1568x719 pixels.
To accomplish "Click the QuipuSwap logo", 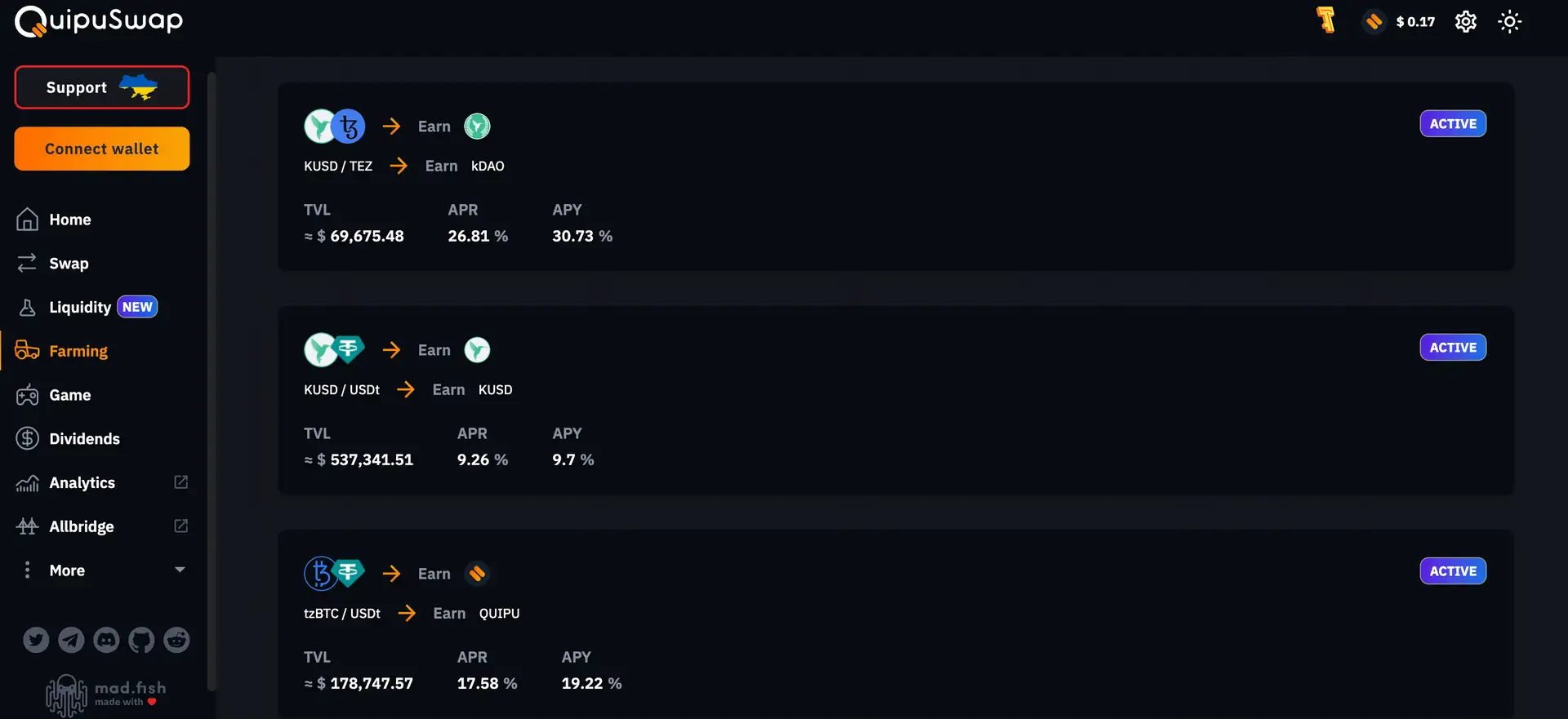I will (99, 21).
